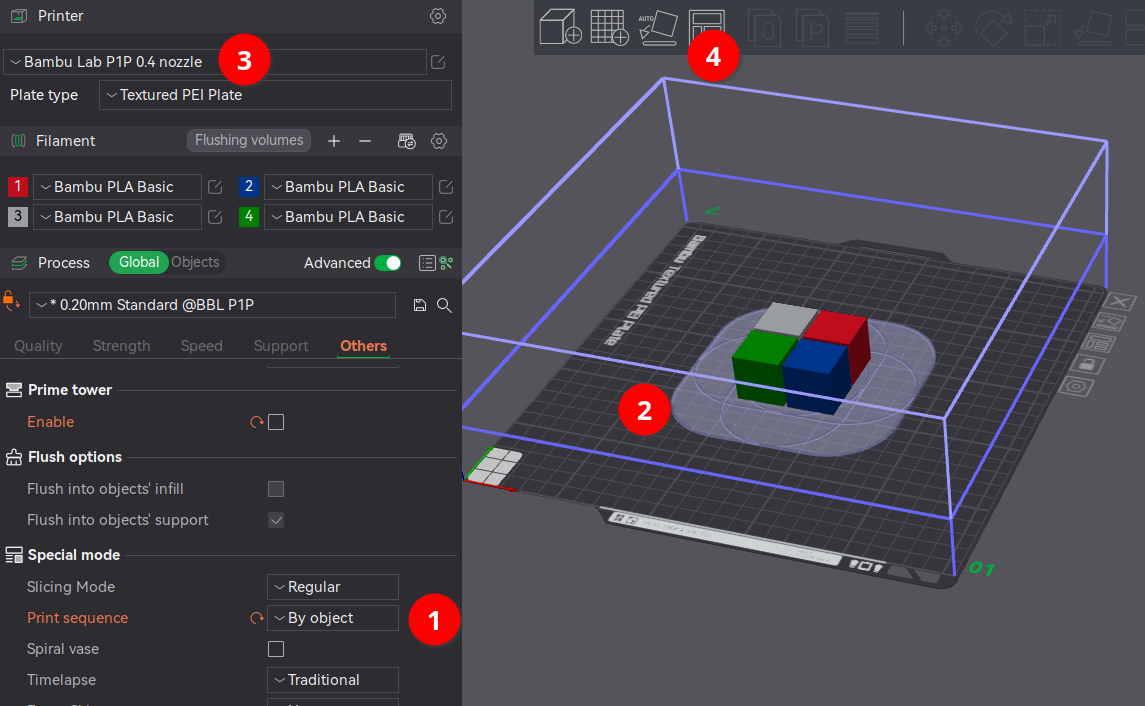Switch to the Strength tab
The width and height of the screenshot is (1145, 706).
pyautogui.click(x=121, y=346)
